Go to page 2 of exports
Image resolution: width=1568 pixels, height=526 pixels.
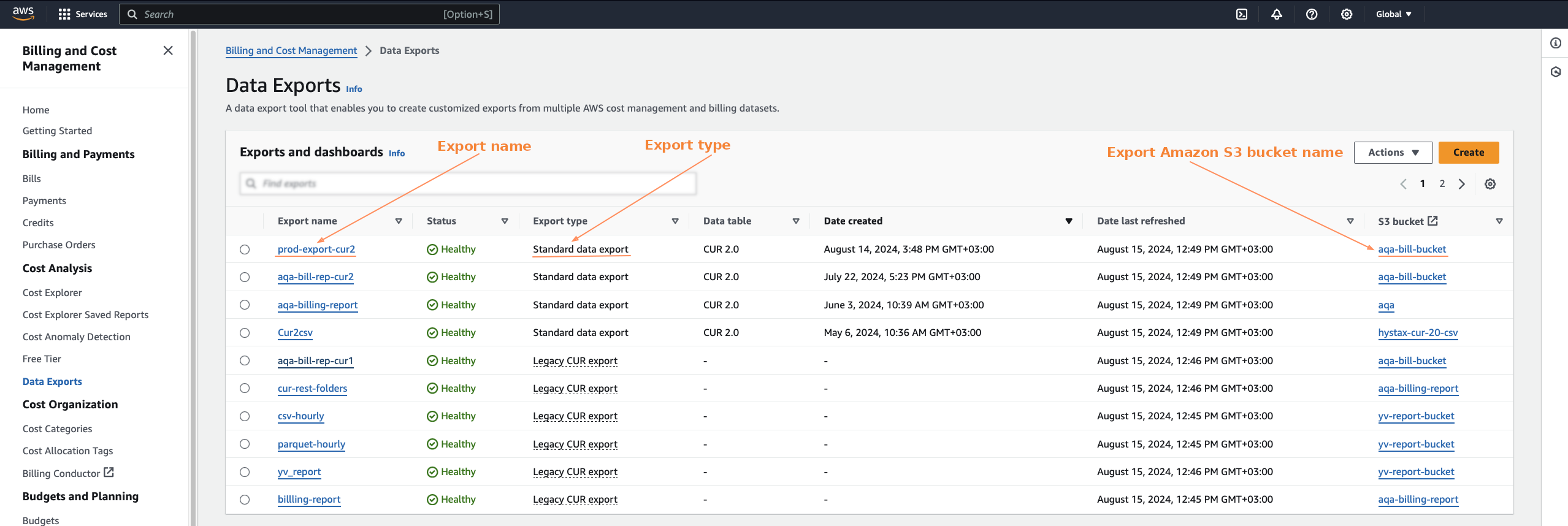(x=1442, y=184)
